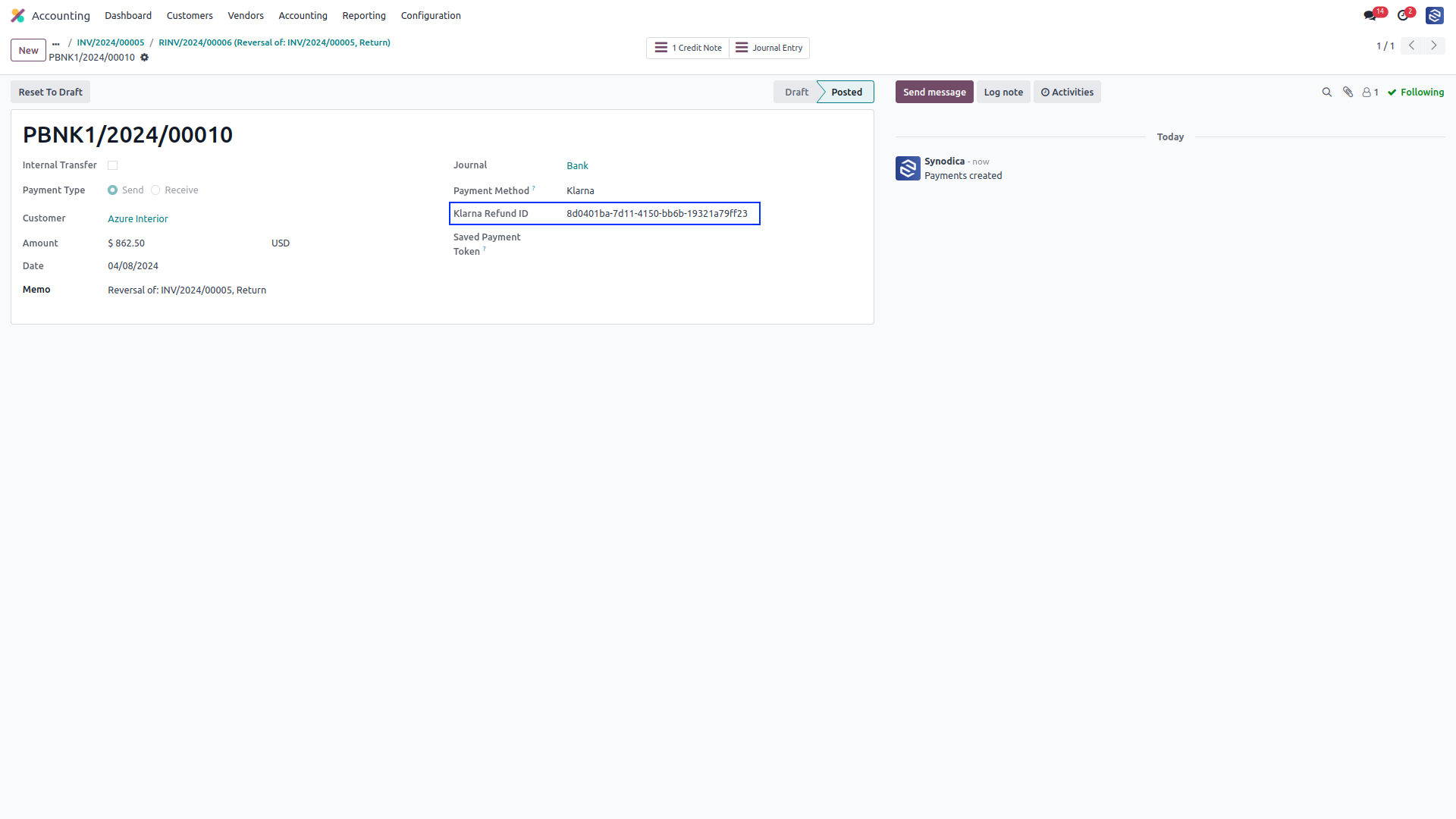The width and height of the screenshot is (1456, 819).
Task: Show followers list icon
Action: point(1370,93)
